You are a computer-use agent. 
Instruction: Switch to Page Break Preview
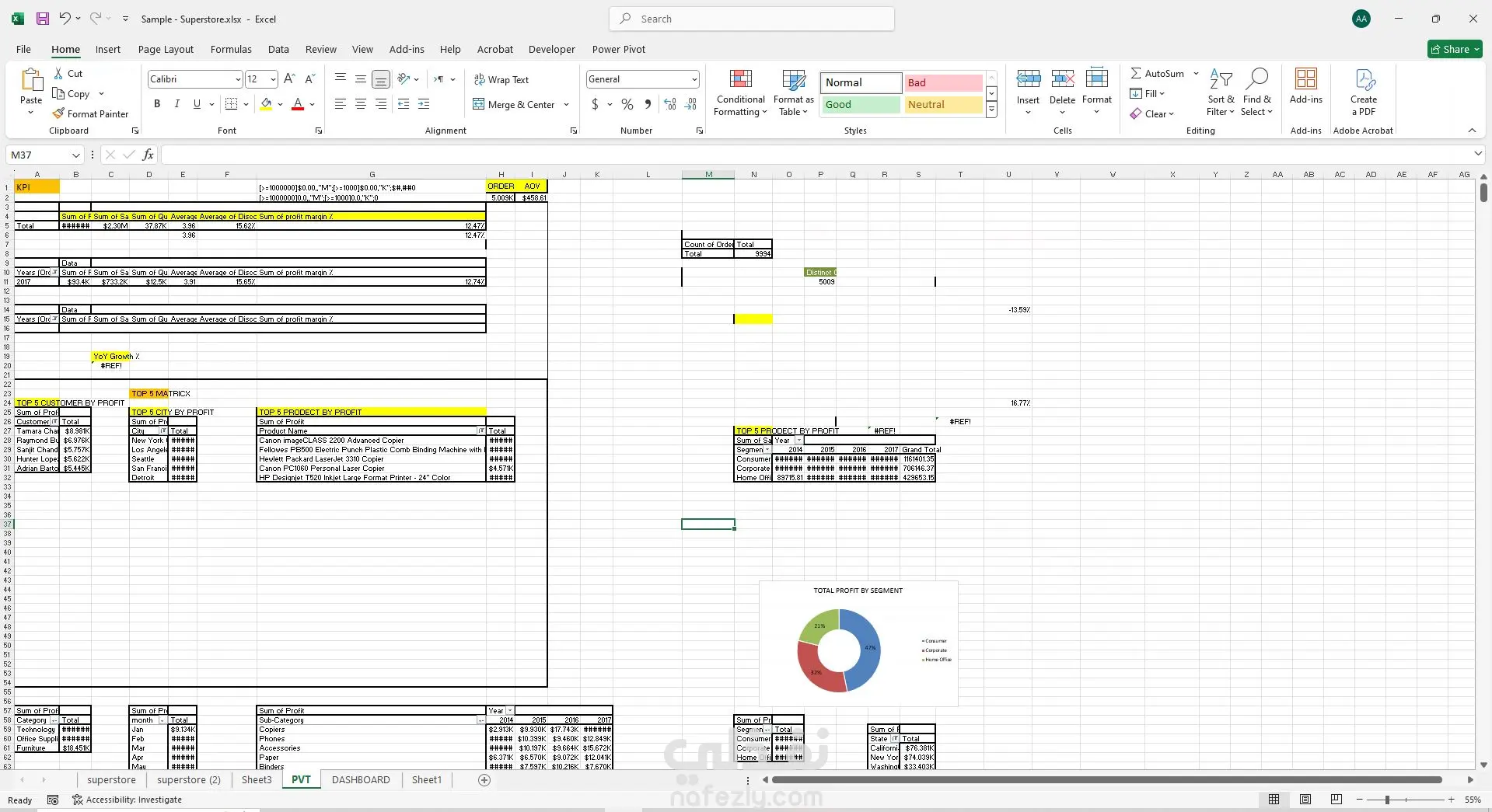(x=1337, y=800)
